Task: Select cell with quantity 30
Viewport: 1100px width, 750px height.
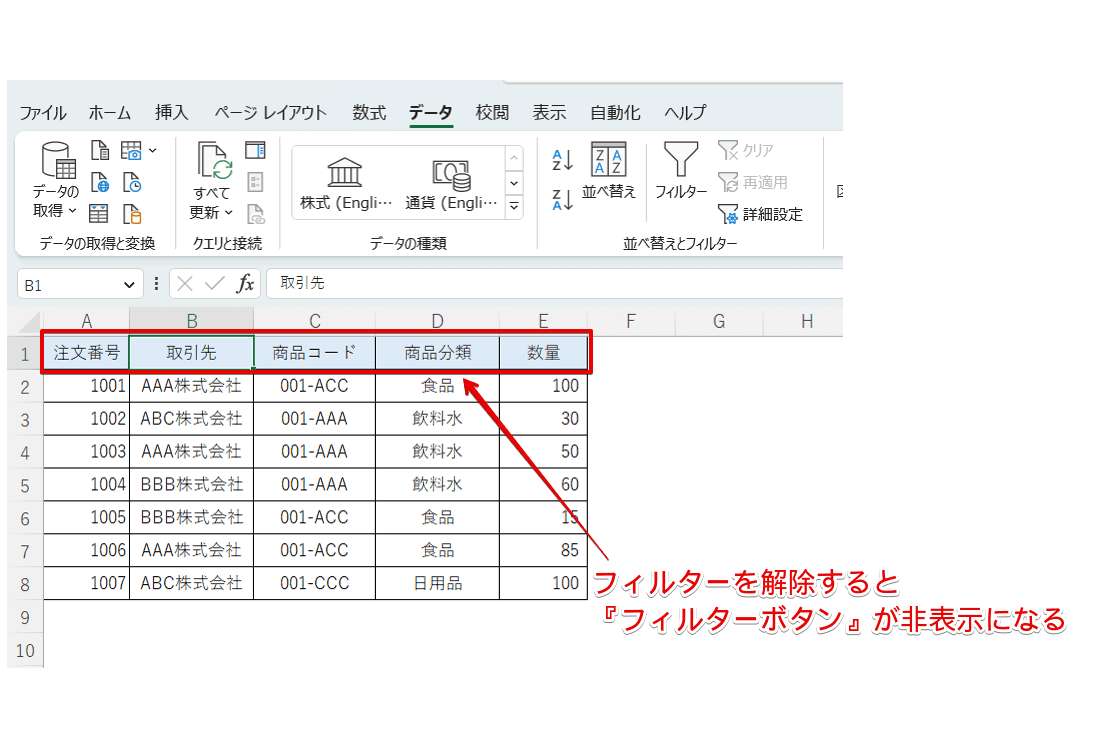Action: [x=544, y=419]
